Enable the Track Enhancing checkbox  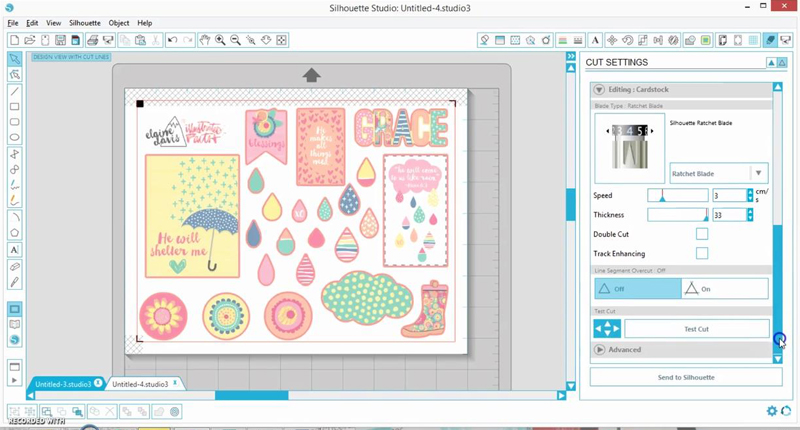click(x=702, y=253)
